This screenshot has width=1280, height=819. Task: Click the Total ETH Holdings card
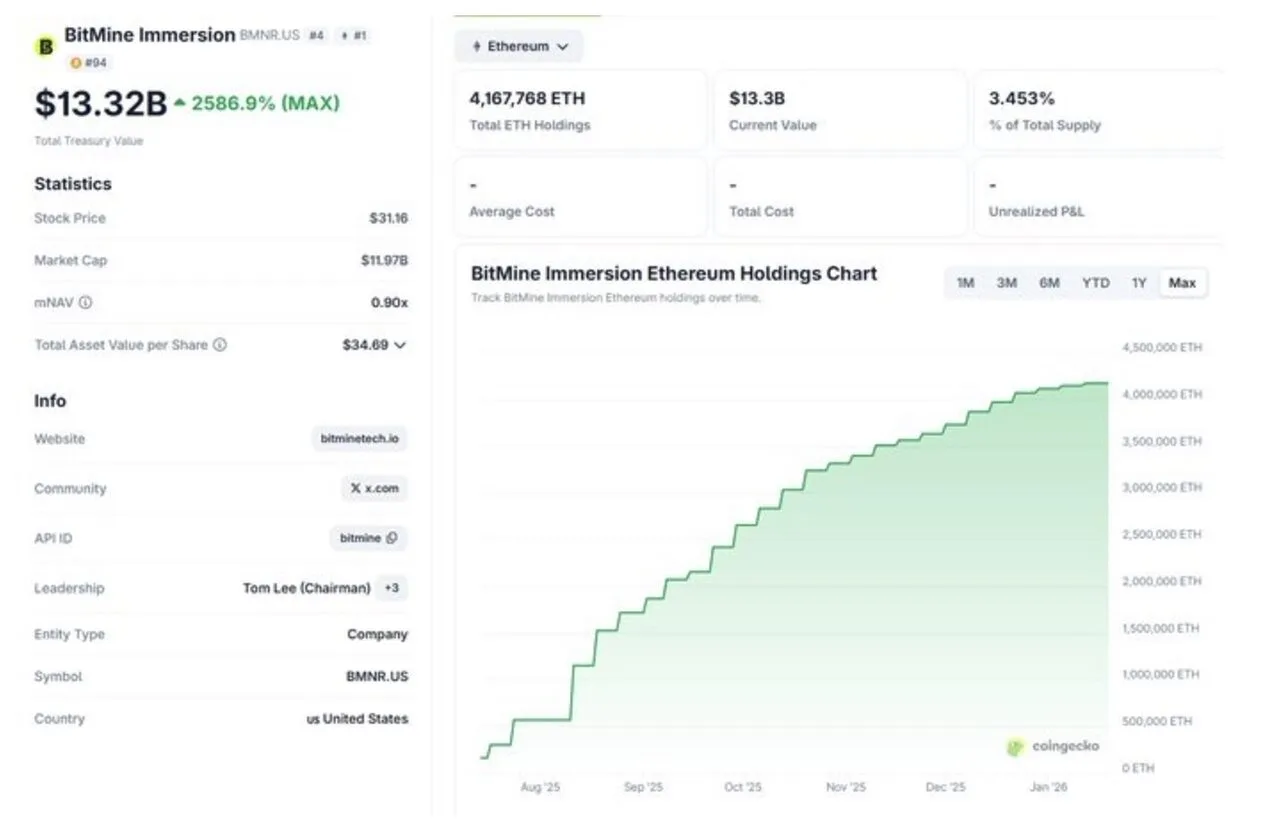pyautogui.click(x=580, y=110)
